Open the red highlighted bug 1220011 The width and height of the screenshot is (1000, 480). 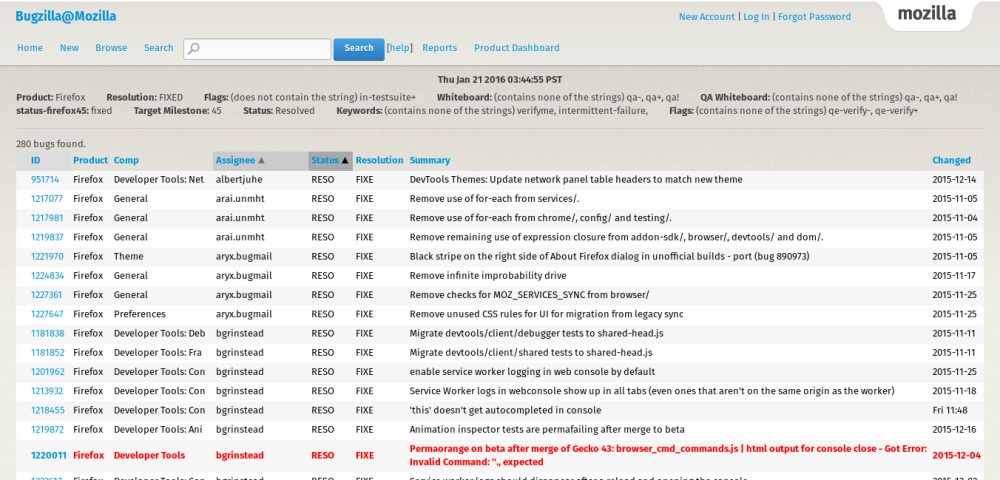(x=48, y=455)
